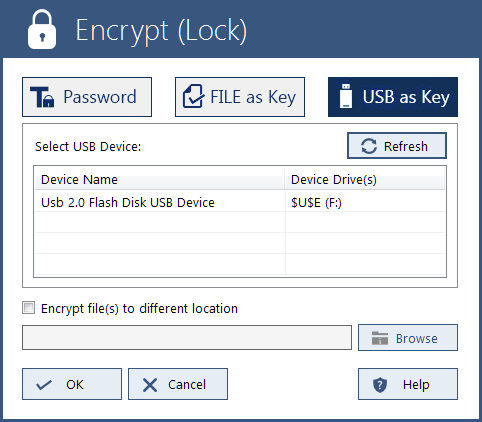The width and height of the screenshot is (482, 422).
Task: Click the shield question icon on Help
Action: point(380,385)
